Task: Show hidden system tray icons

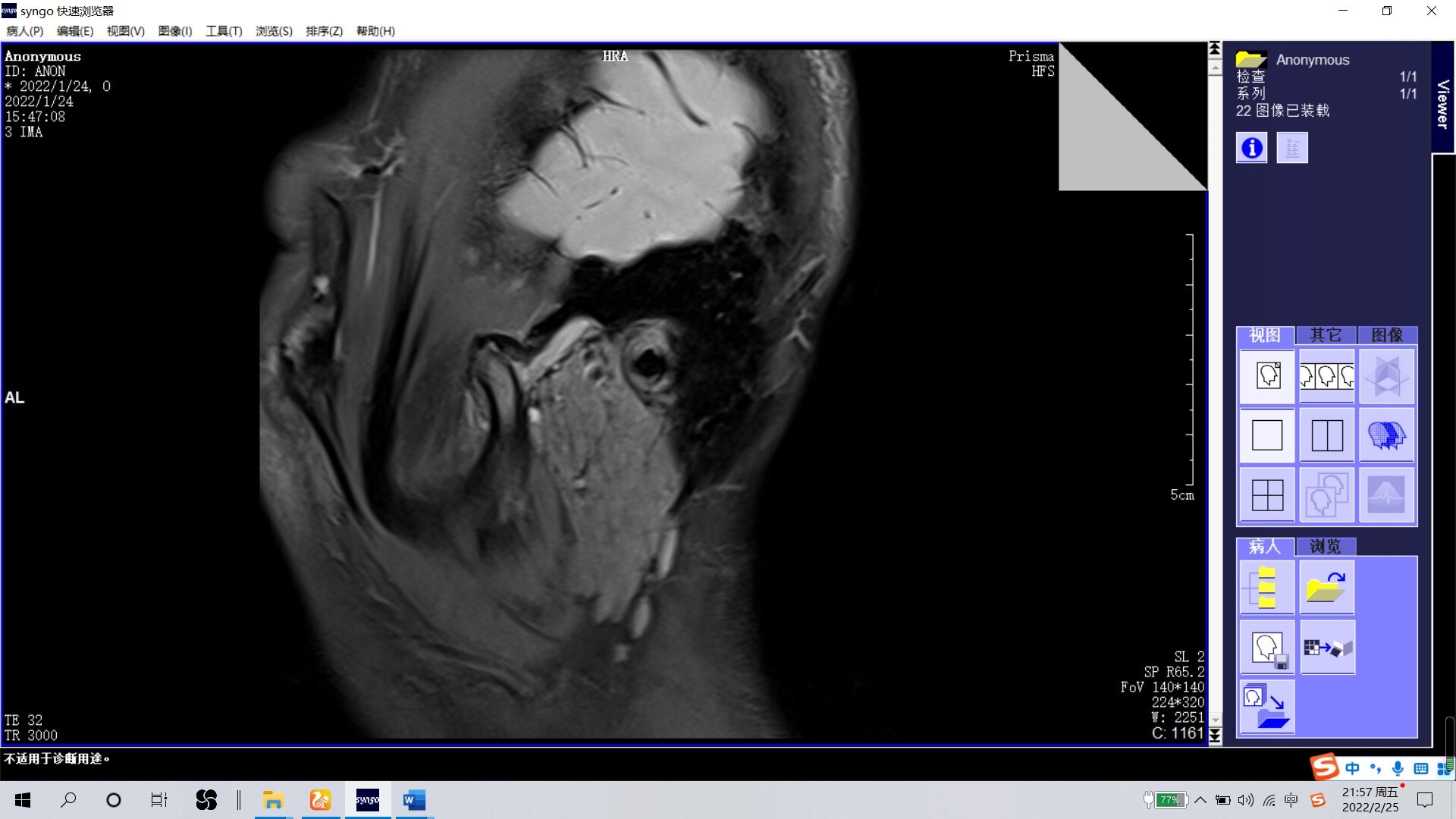Action: pos(1200,800)
